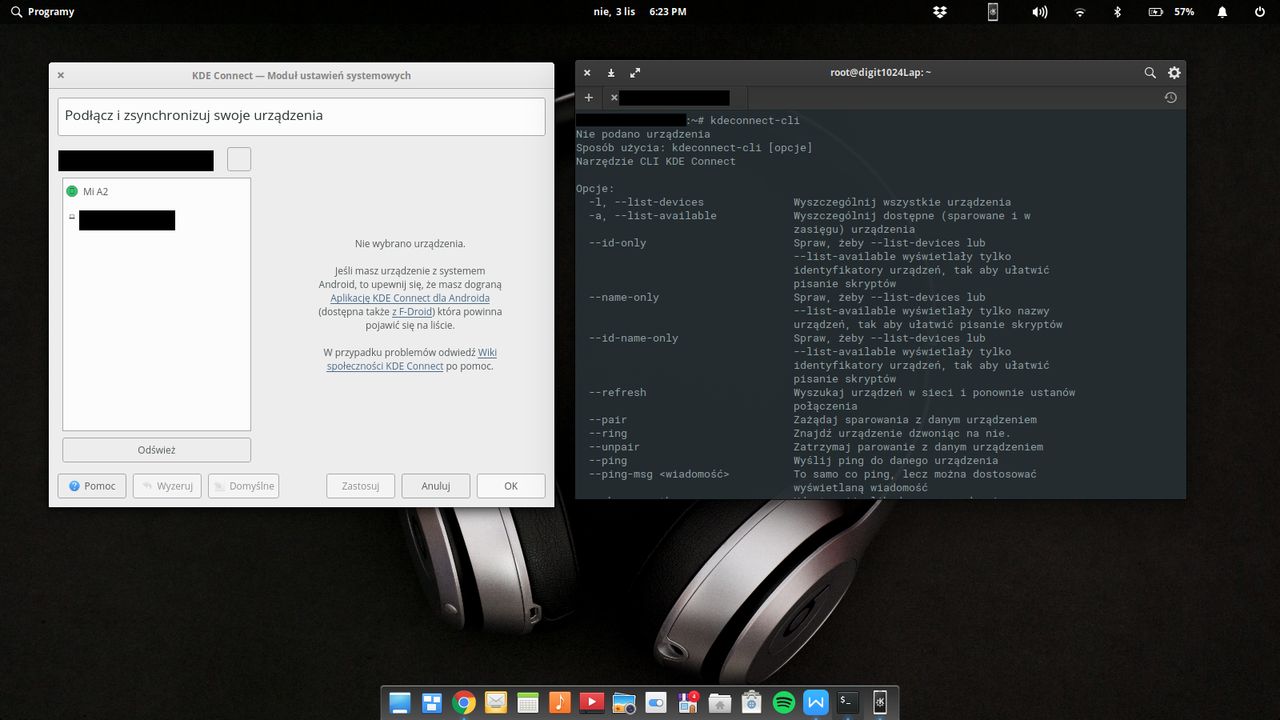
Task: Open the Bluetooth indicator
Action: [x=1118, y=12]
